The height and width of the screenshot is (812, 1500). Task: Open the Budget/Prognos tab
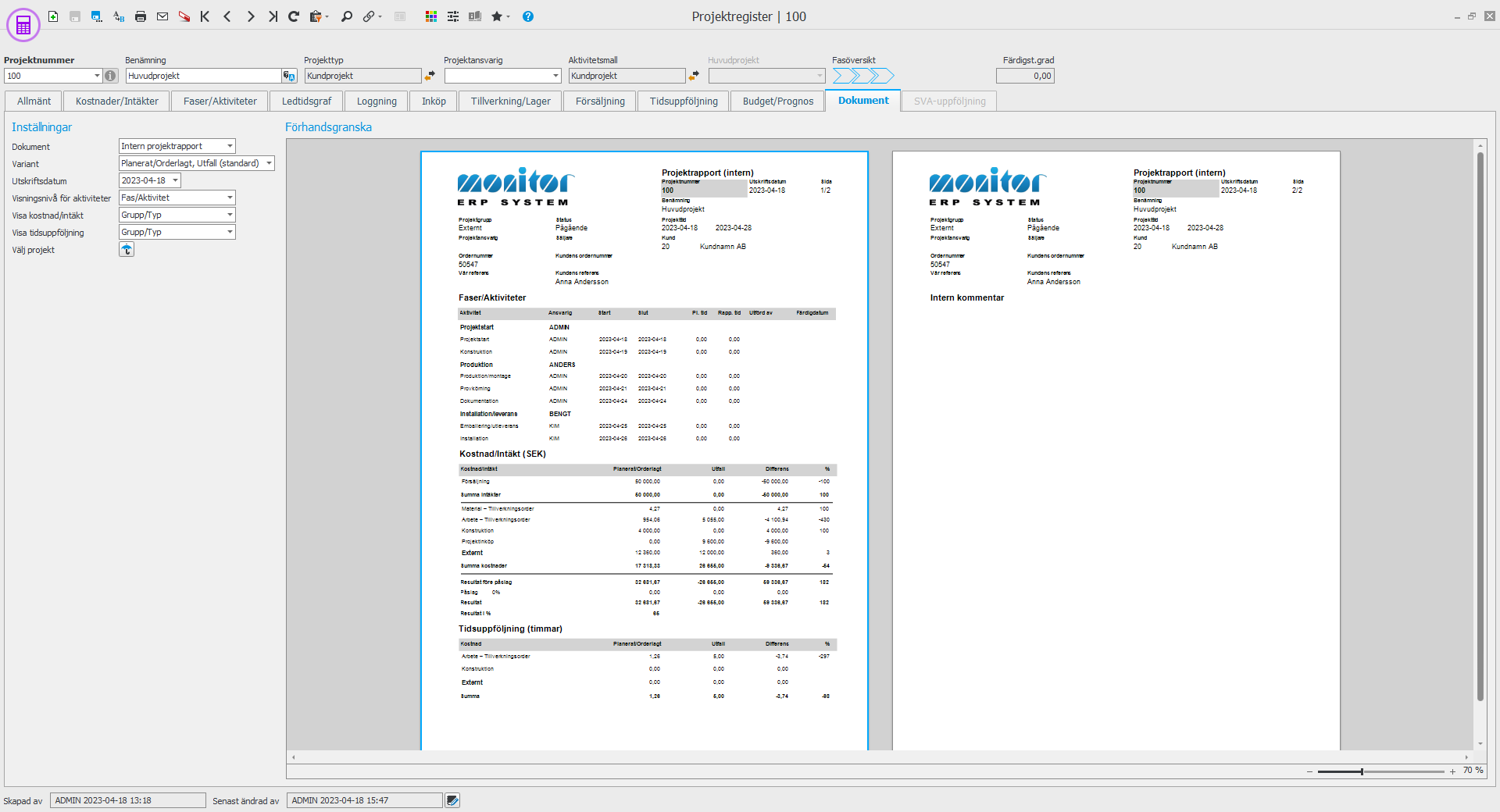(778, 101)
